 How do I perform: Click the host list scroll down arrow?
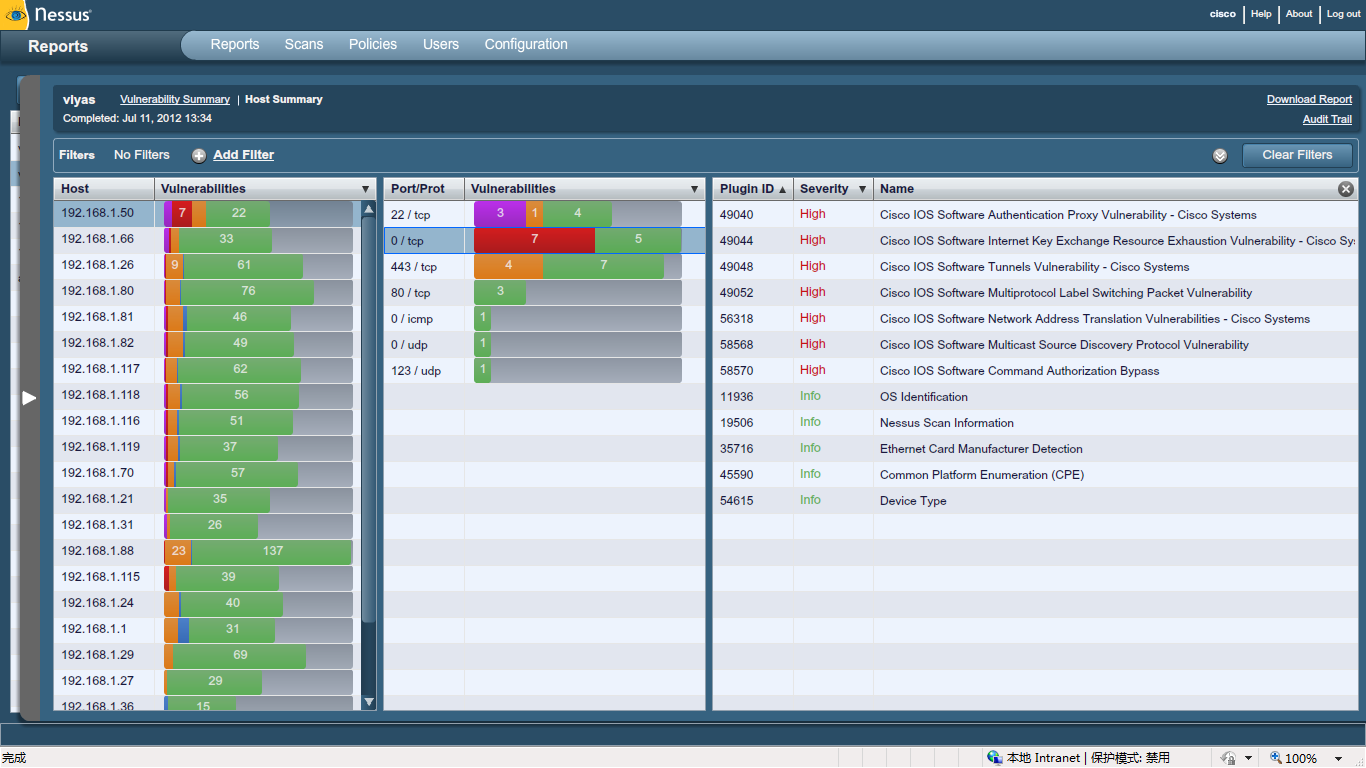pos(368,702)
